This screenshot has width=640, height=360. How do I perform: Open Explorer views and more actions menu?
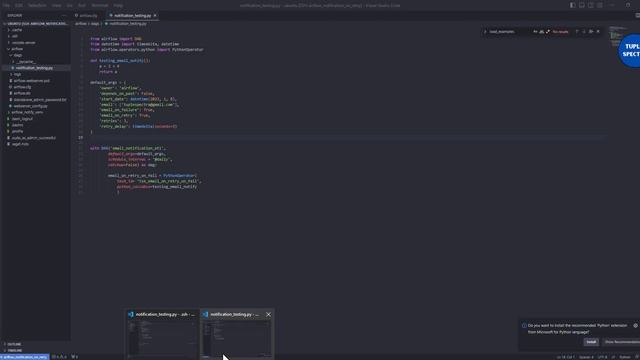64,16
